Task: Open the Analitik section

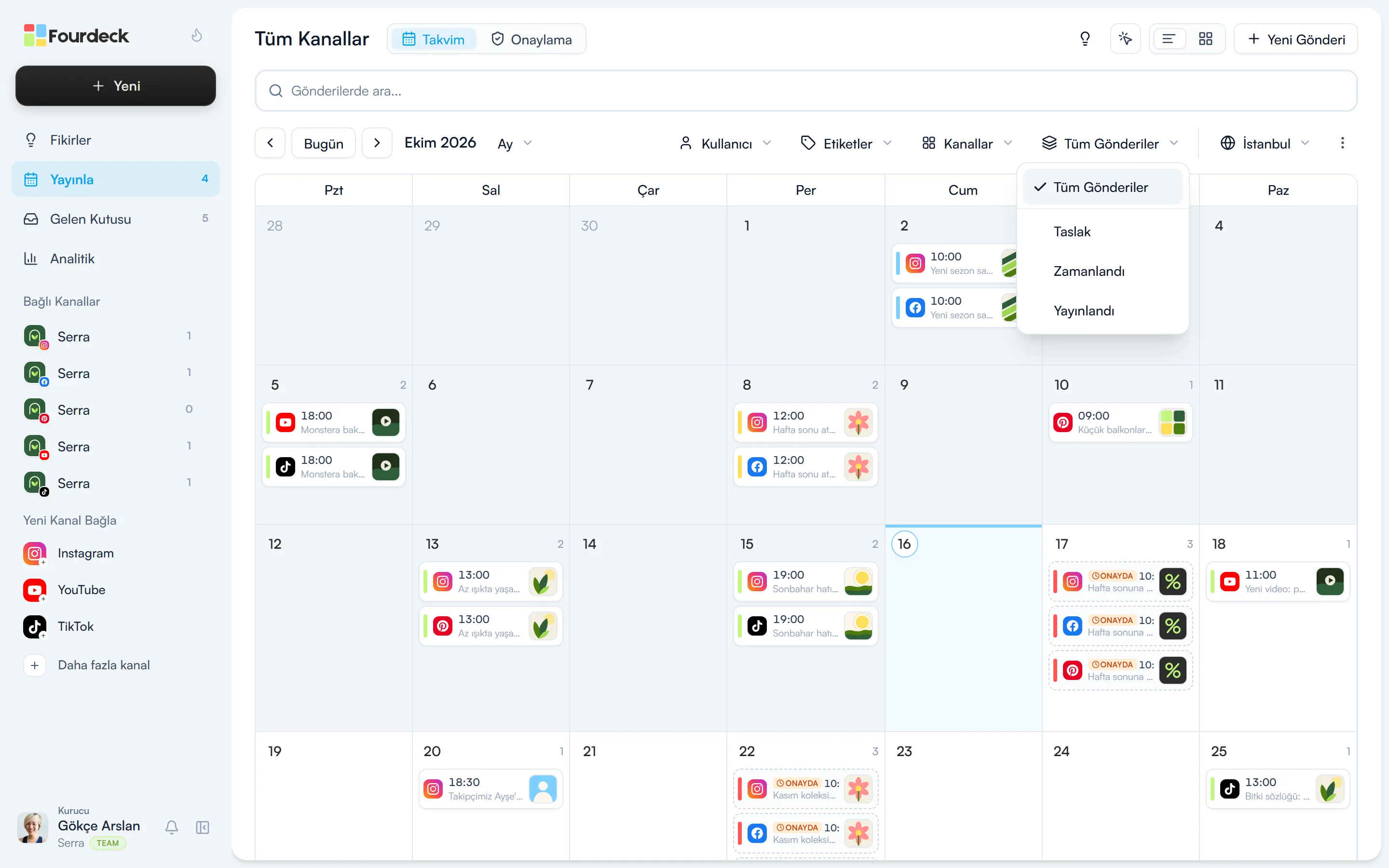Action: point(115,258)
